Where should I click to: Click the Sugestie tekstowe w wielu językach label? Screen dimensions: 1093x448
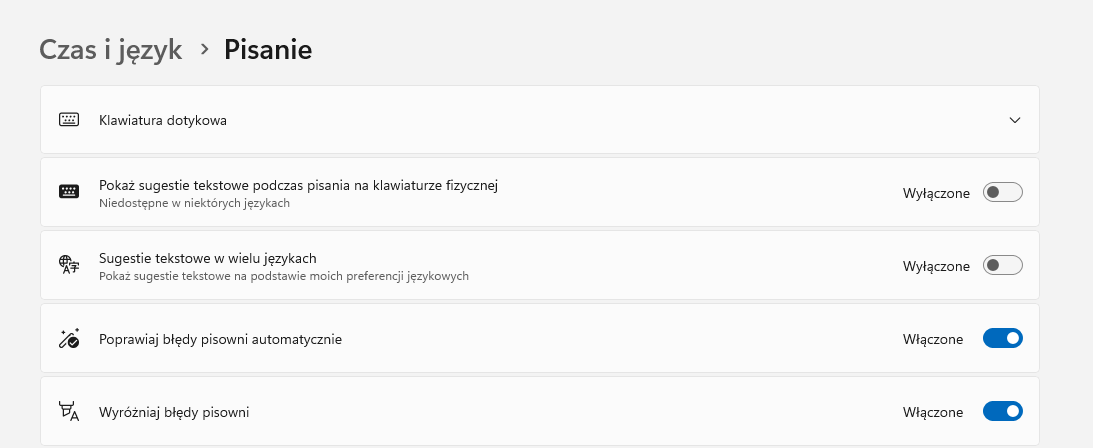pos(208,258)
